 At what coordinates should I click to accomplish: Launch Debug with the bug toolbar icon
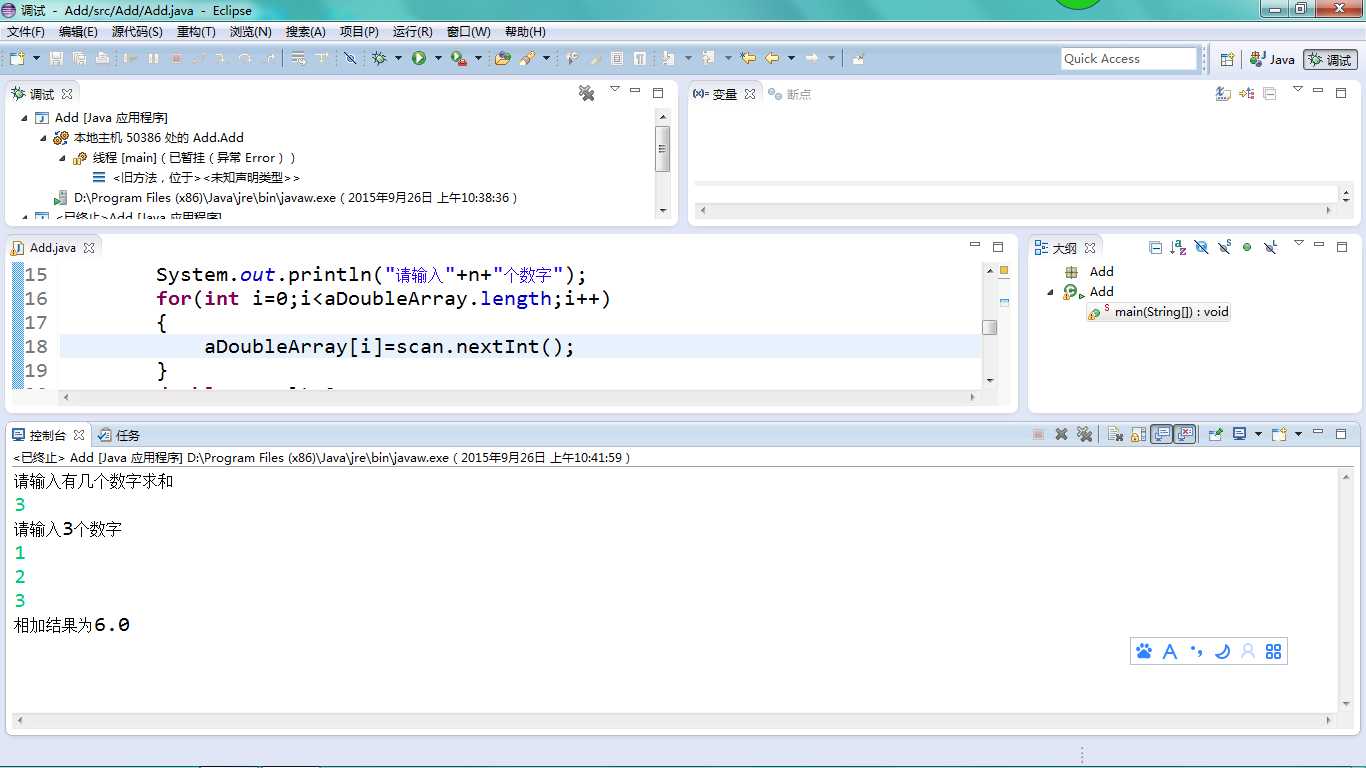point(379,58)
